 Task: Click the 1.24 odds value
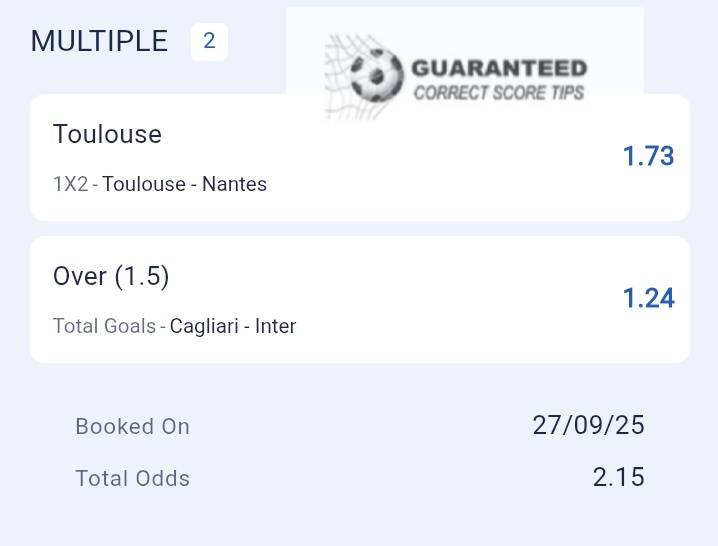(648, 298)
